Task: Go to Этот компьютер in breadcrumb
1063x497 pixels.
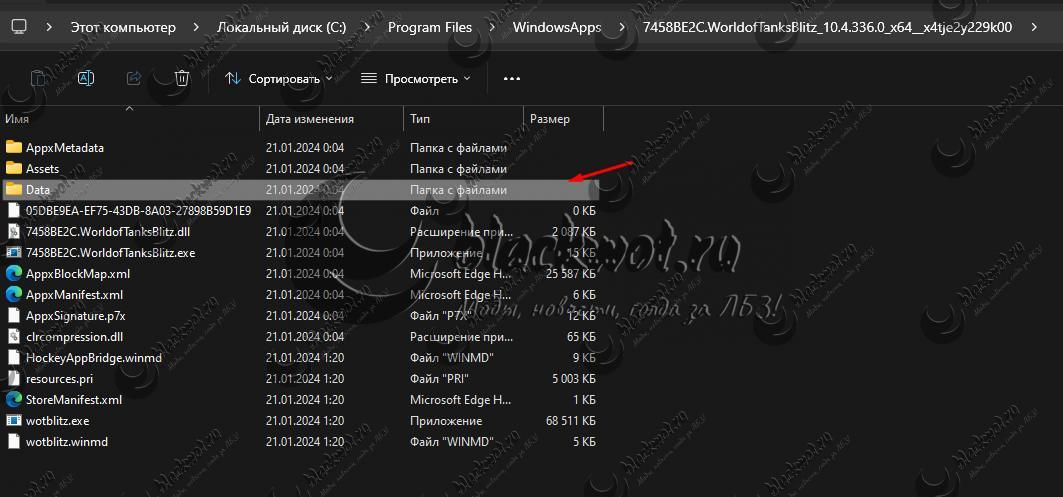Action: (x=123, y=27)
